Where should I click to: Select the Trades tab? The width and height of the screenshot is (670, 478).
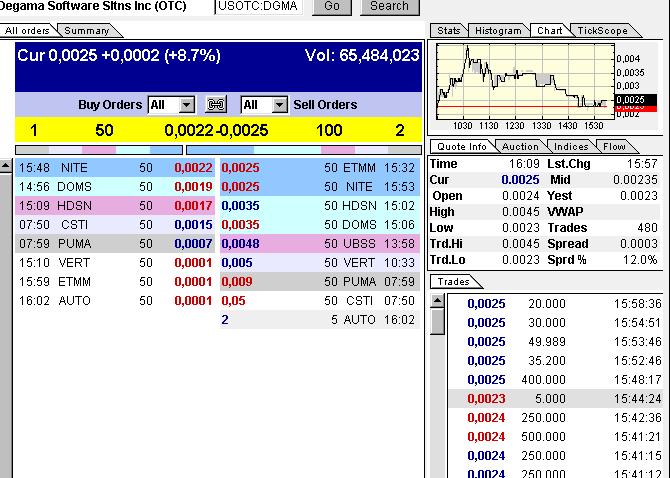pyautogui.click(x=454, y=282)
